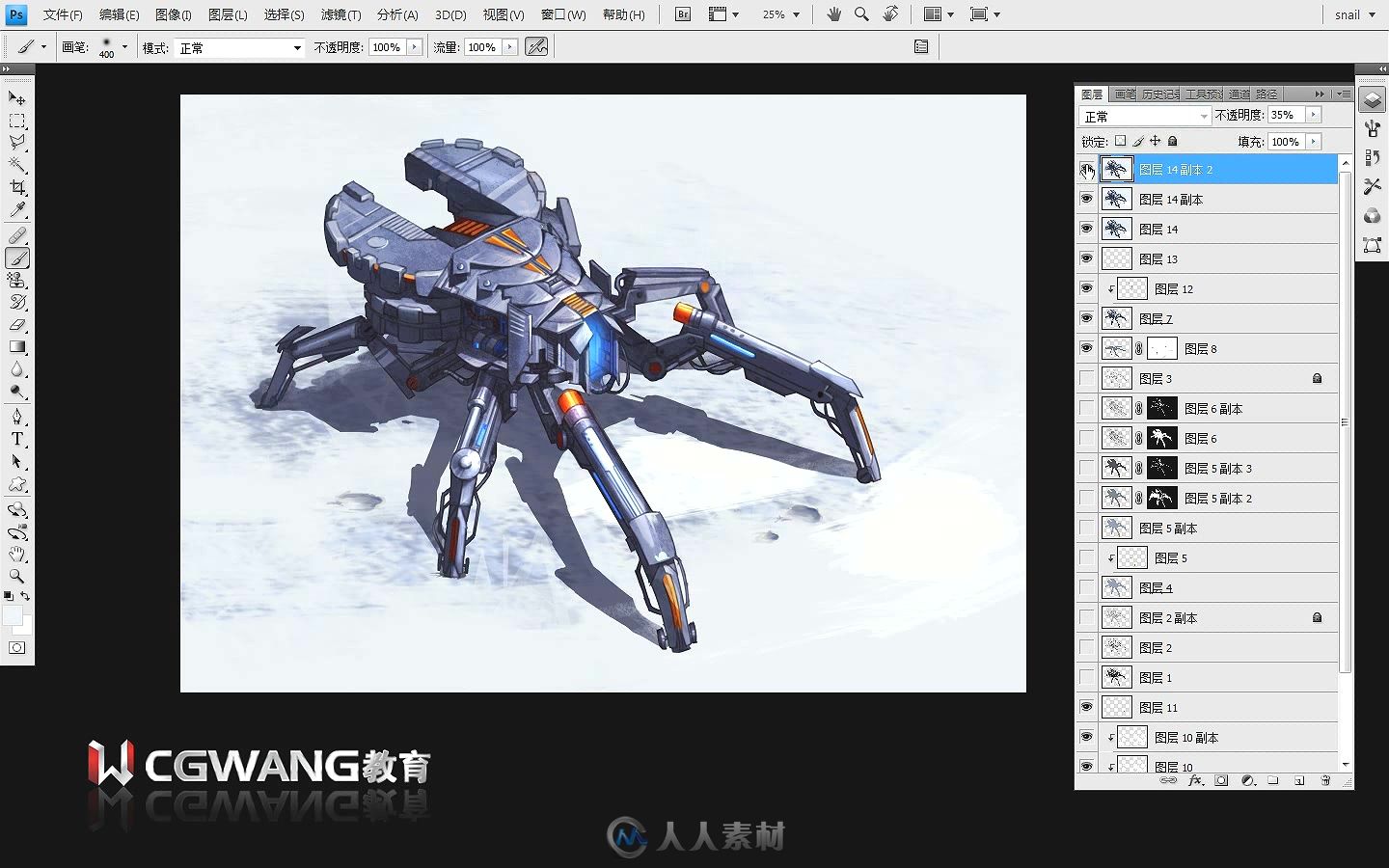This screenshot has width=1389, height=868.
Task: Enable lock transparent pixels
Action: (1120, 141)
